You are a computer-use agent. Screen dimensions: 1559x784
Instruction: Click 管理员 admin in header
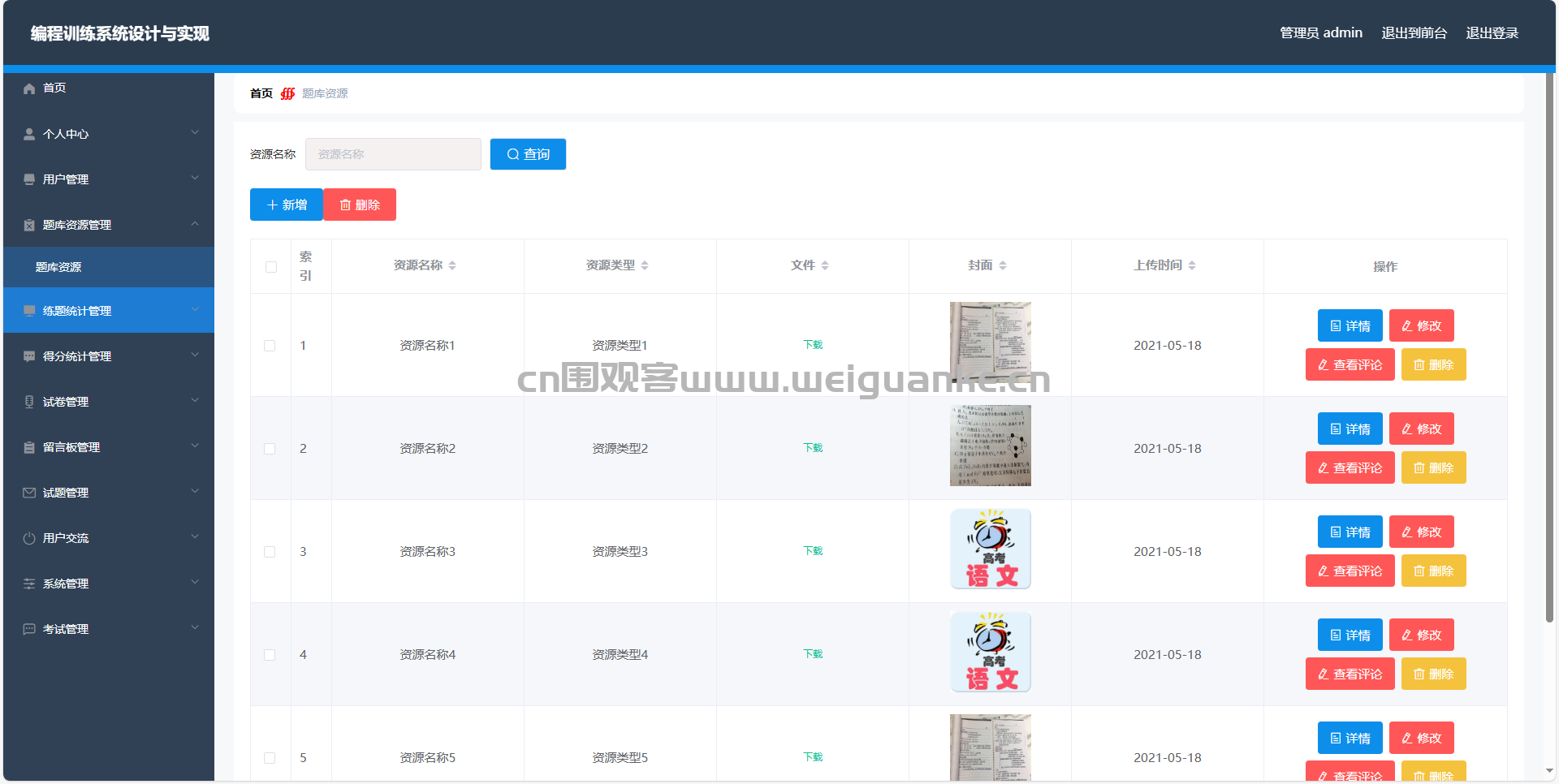point(1321,33)
